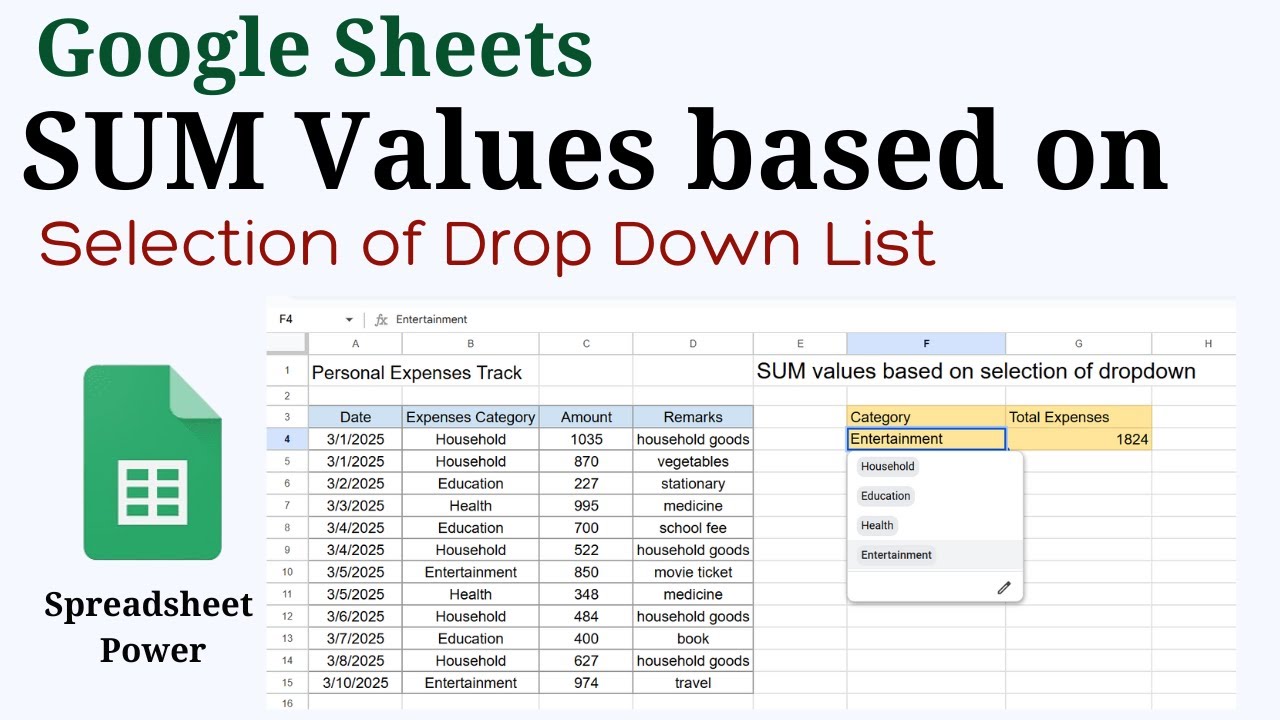Image resolution: width=1280 pixels, height=720 pixels.
Task: Click date cell 3/8/2025
Action: click(355, 660)
